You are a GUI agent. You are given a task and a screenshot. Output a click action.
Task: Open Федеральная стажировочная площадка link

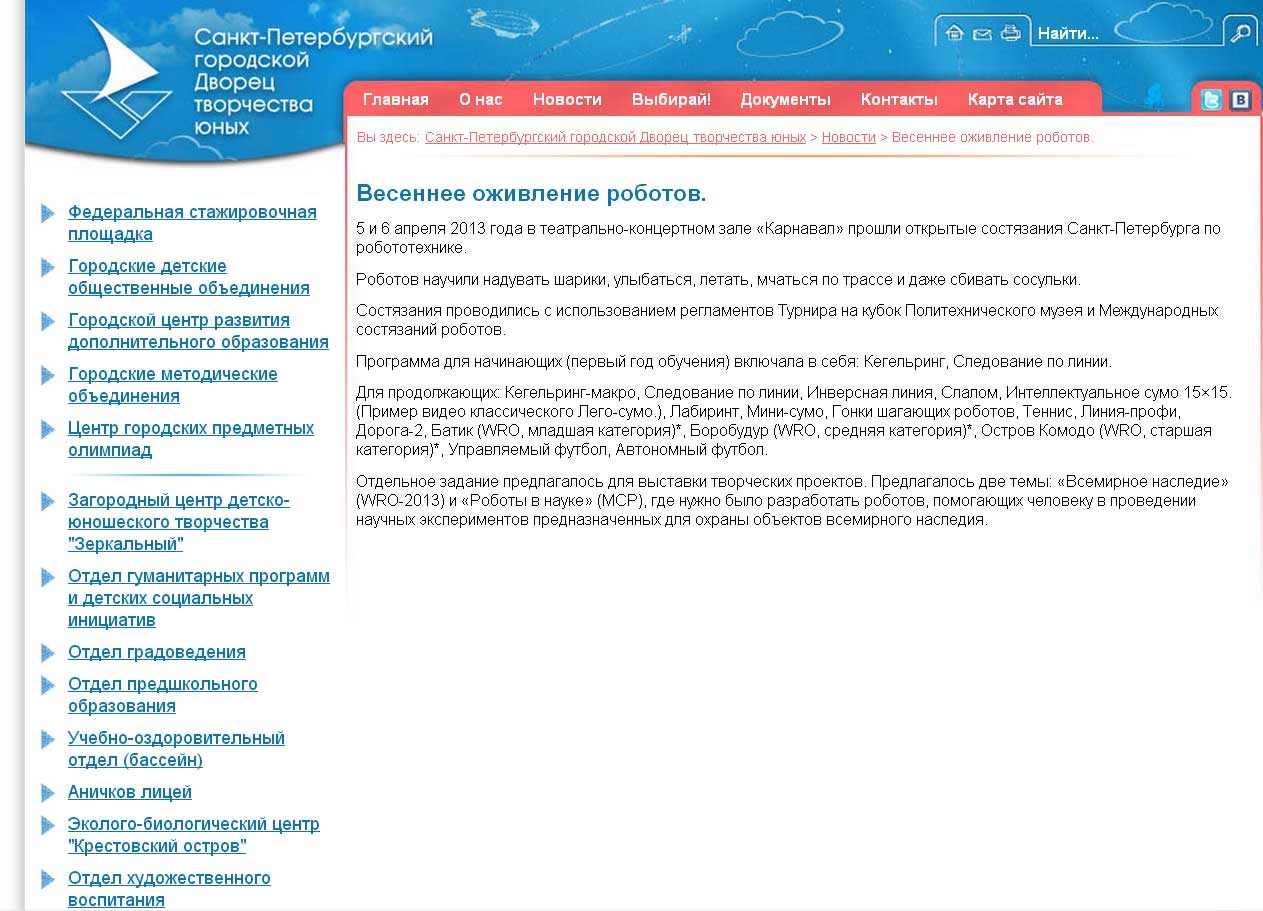pos(192,223)
